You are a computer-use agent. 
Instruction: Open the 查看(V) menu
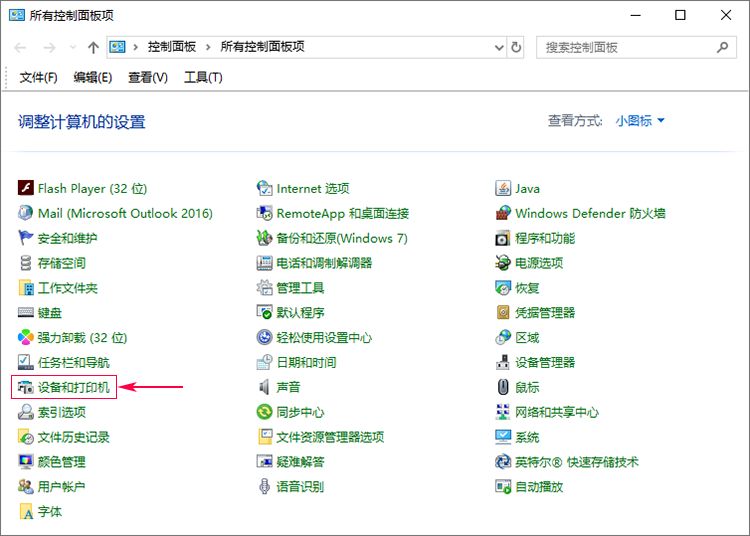[x=148, y=77]
